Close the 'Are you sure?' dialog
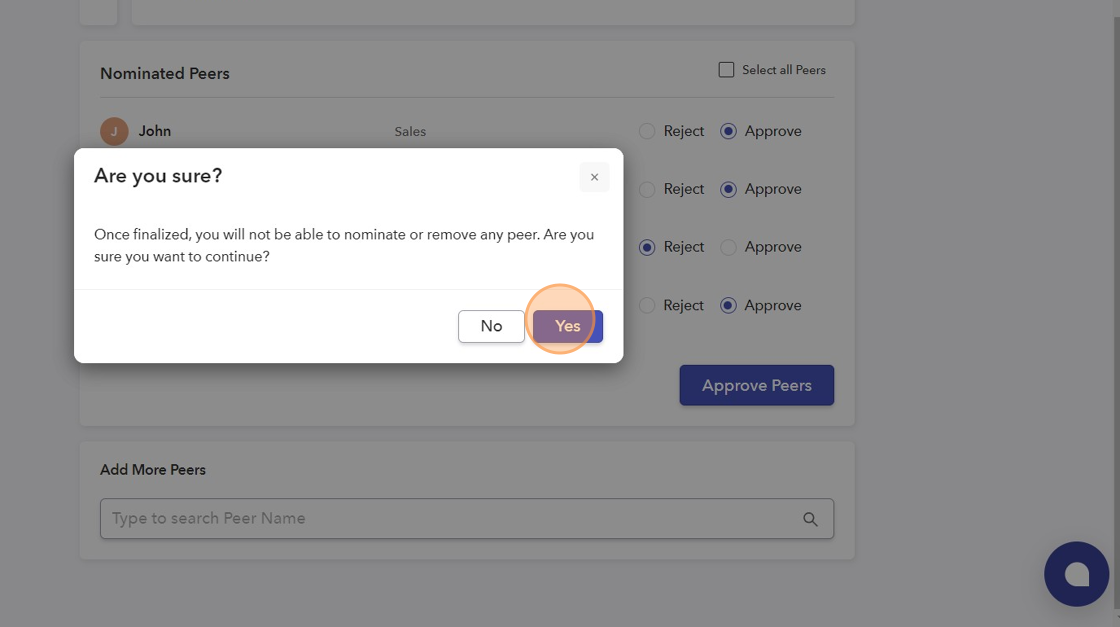Viewport: 1120px width, 627px height. click(594, 177)
